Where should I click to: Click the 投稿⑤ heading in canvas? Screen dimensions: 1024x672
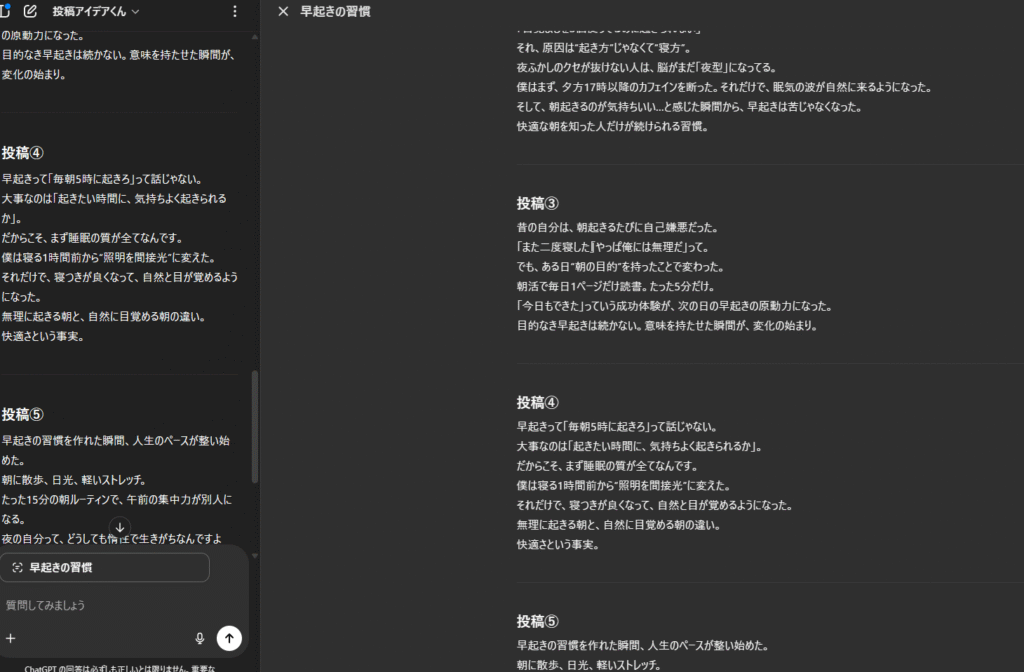pyautogui.click(x=537, y=621)
